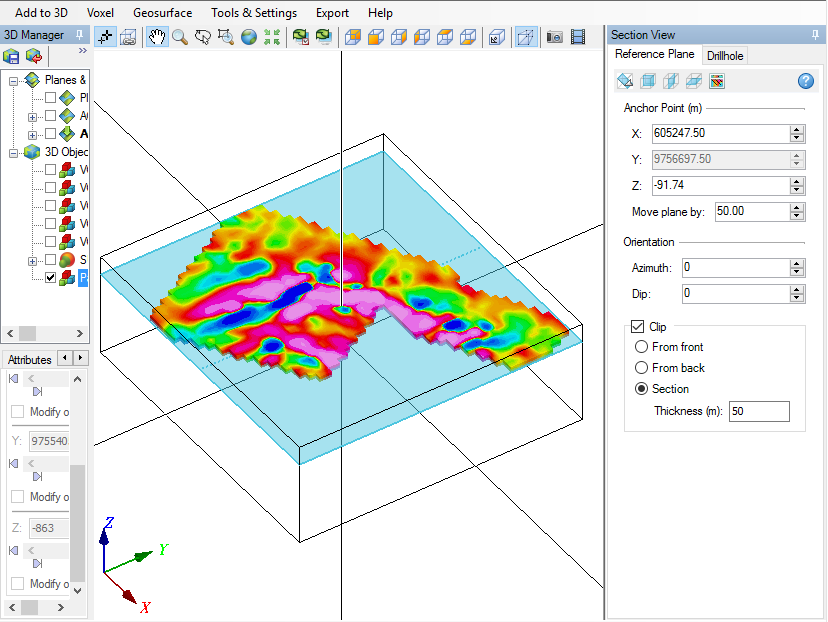Click the camera snapshot icon
Viewport: 828px width, 622px height.
pos(554,38)
